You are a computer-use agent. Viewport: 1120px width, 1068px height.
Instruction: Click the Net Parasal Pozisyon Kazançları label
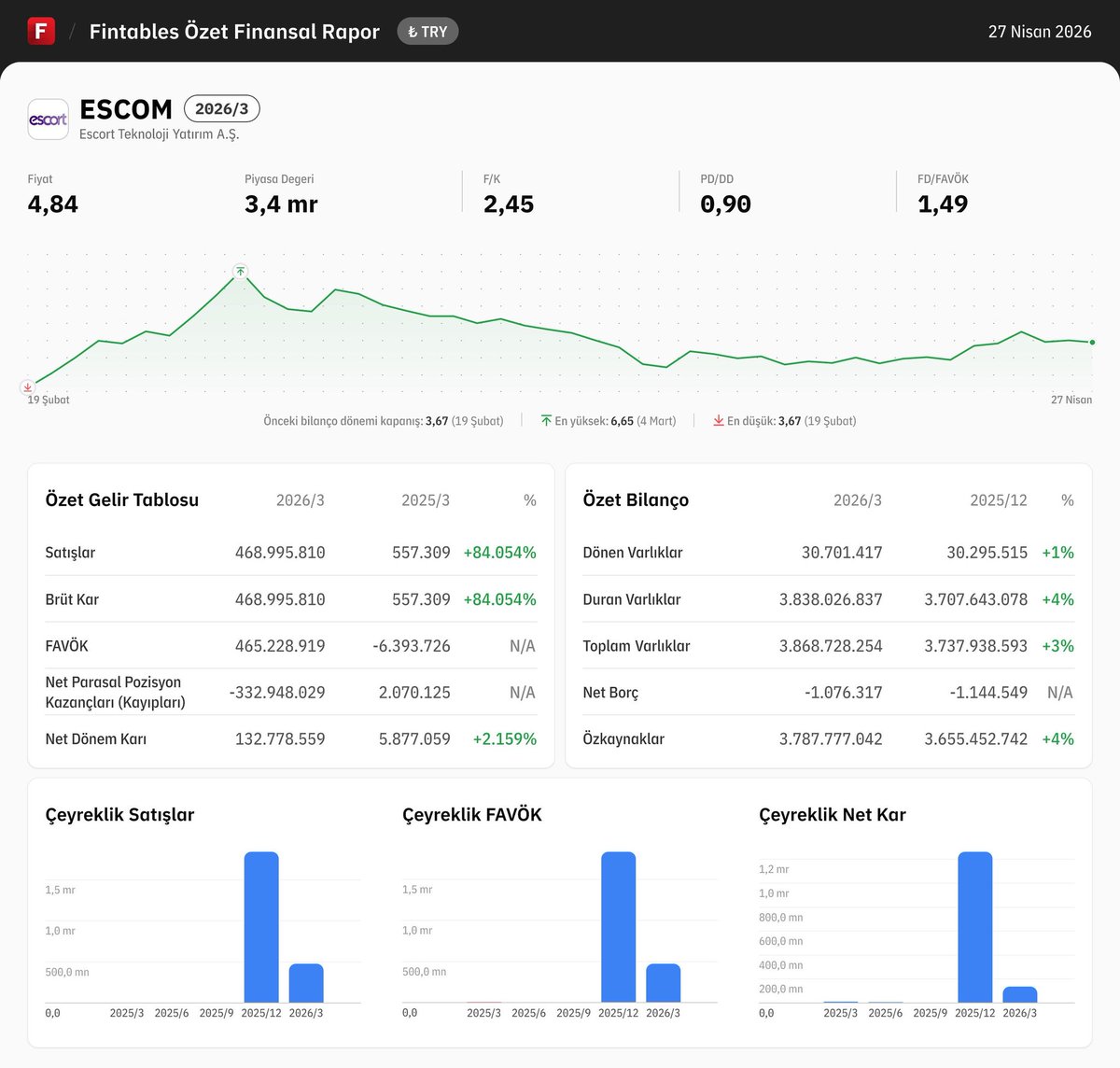pyautogui.click(x=115, y=693)
